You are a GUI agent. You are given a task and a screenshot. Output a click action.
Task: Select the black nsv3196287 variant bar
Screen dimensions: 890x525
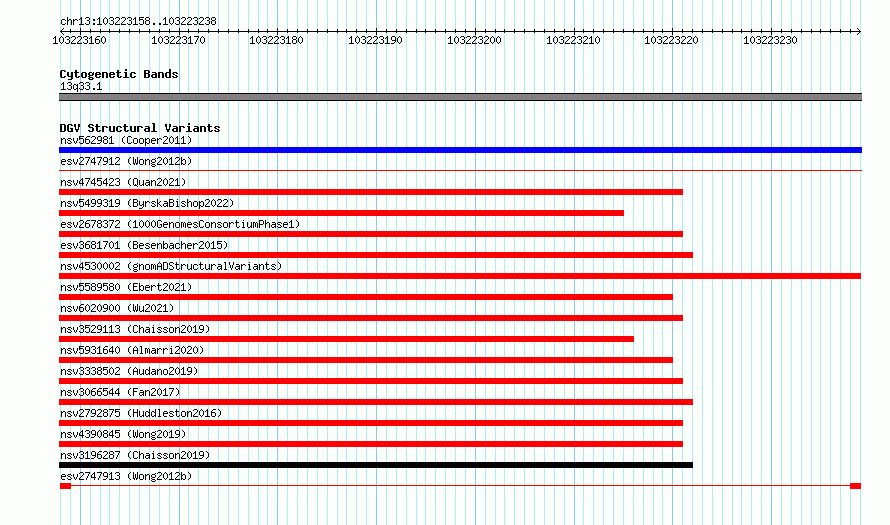tap(376, 465)
